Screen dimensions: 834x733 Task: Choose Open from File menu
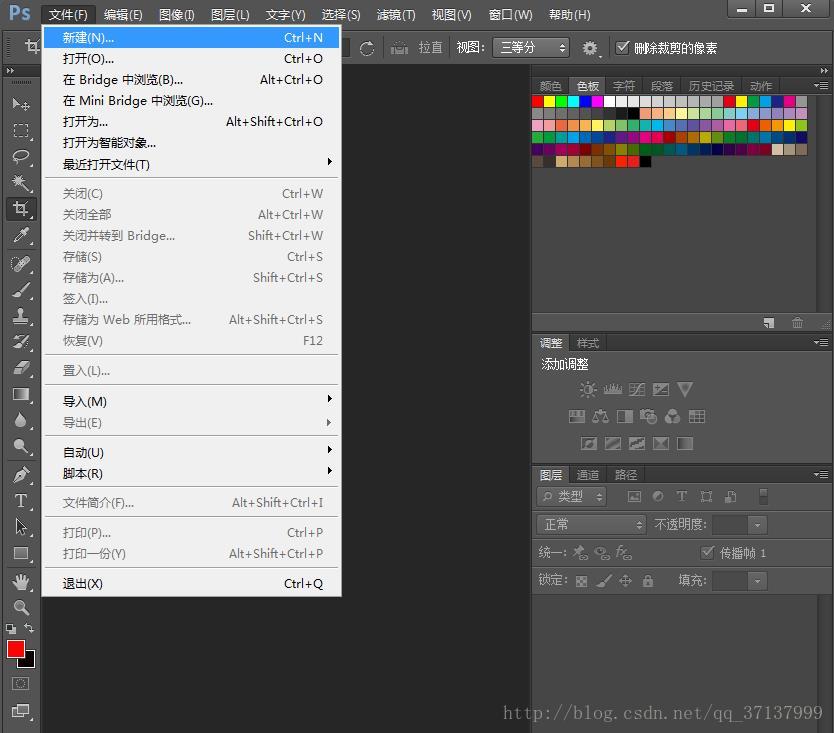[191, 59]
